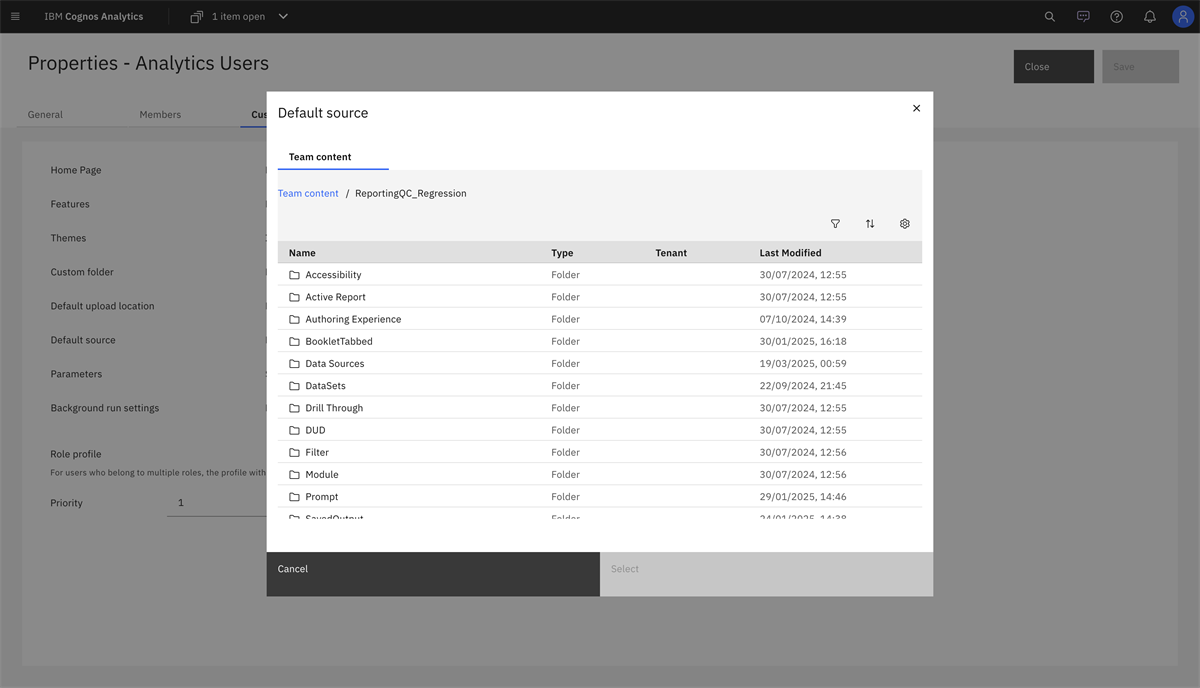This screenshot has width=1200, height=688.
Task: Click the Data Sources folder icon
Action: [295, 364]
